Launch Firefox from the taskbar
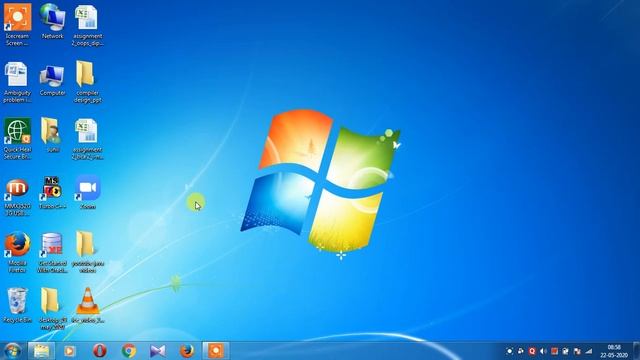 point(187,351)
